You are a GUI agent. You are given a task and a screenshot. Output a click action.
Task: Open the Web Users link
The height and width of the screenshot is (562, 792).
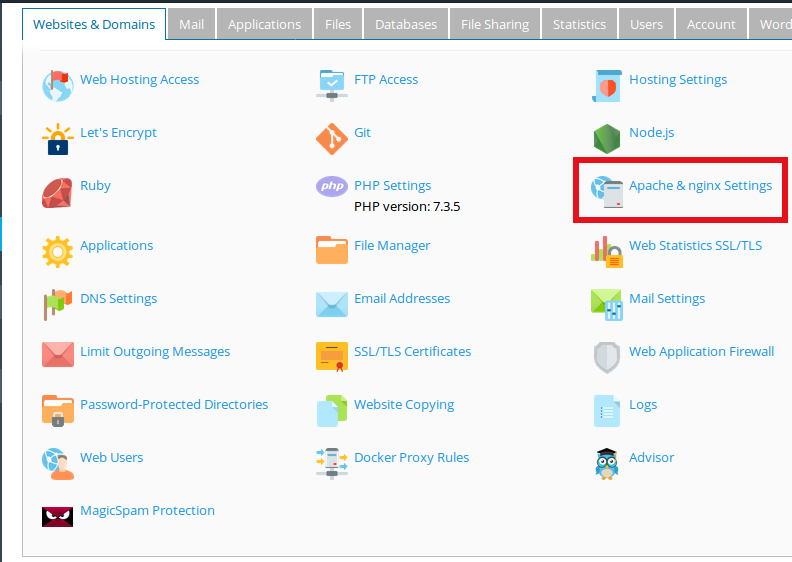pyautogui.click(x=112, y=458)
